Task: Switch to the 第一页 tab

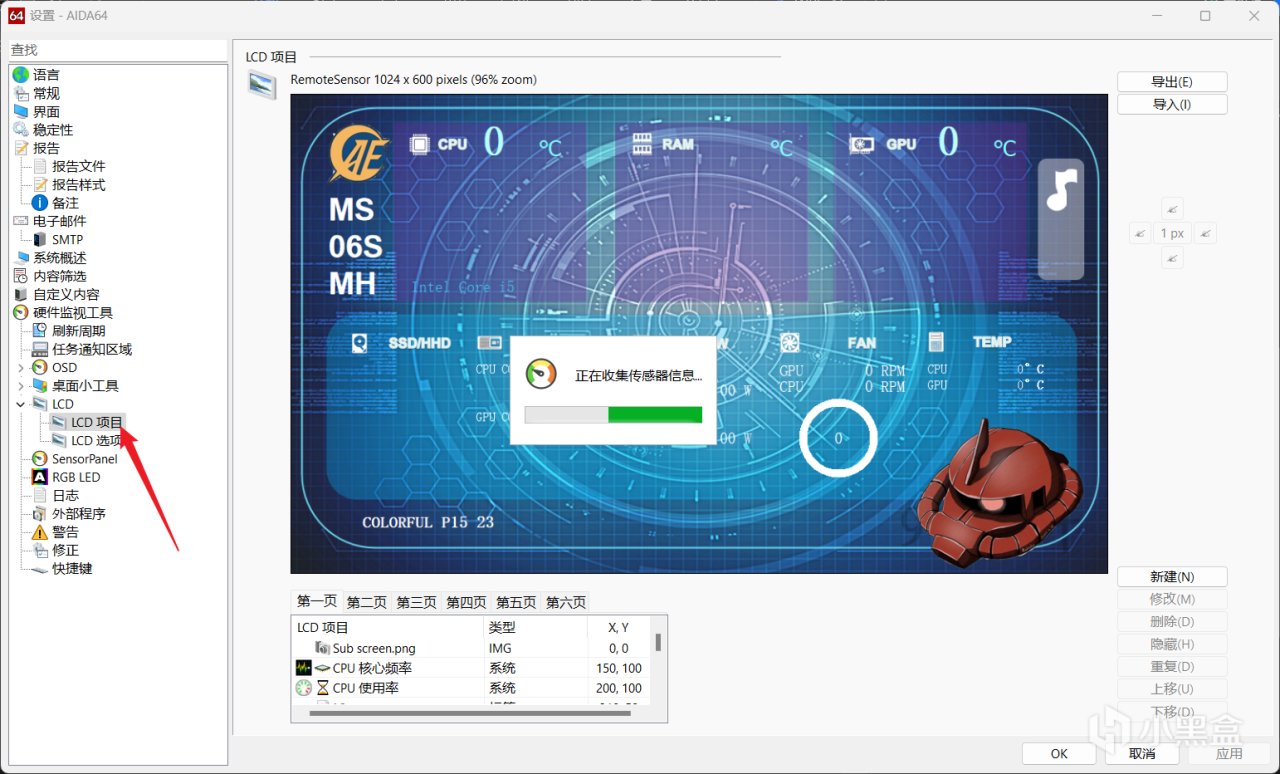Action: point(317,601)
